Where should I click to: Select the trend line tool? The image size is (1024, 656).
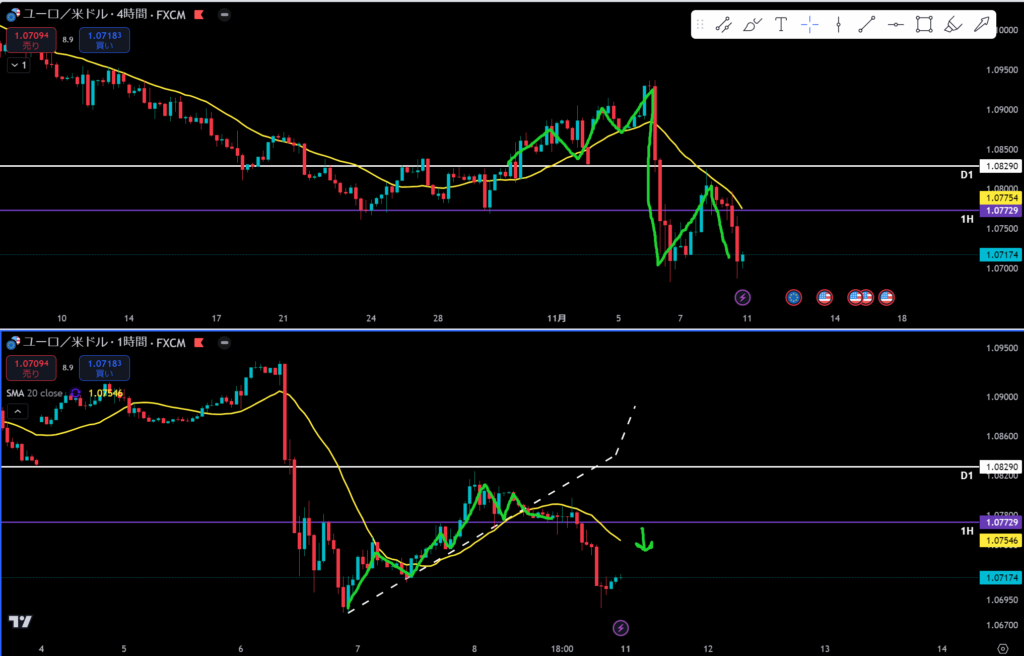(x=867, y=25)
